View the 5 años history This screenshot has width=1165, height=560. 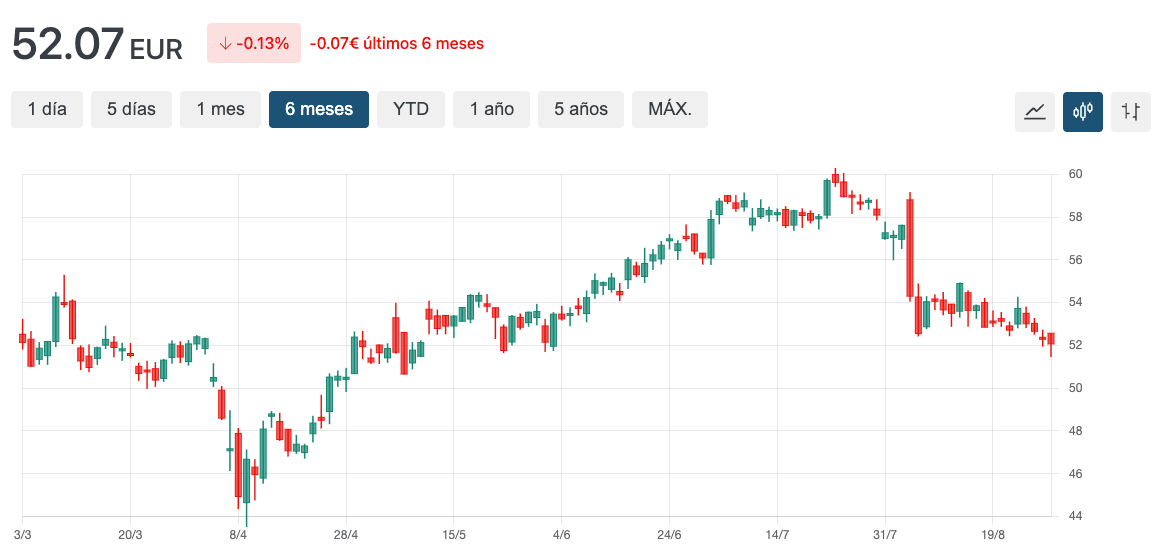pyautogui.click(x=580, y=110)
